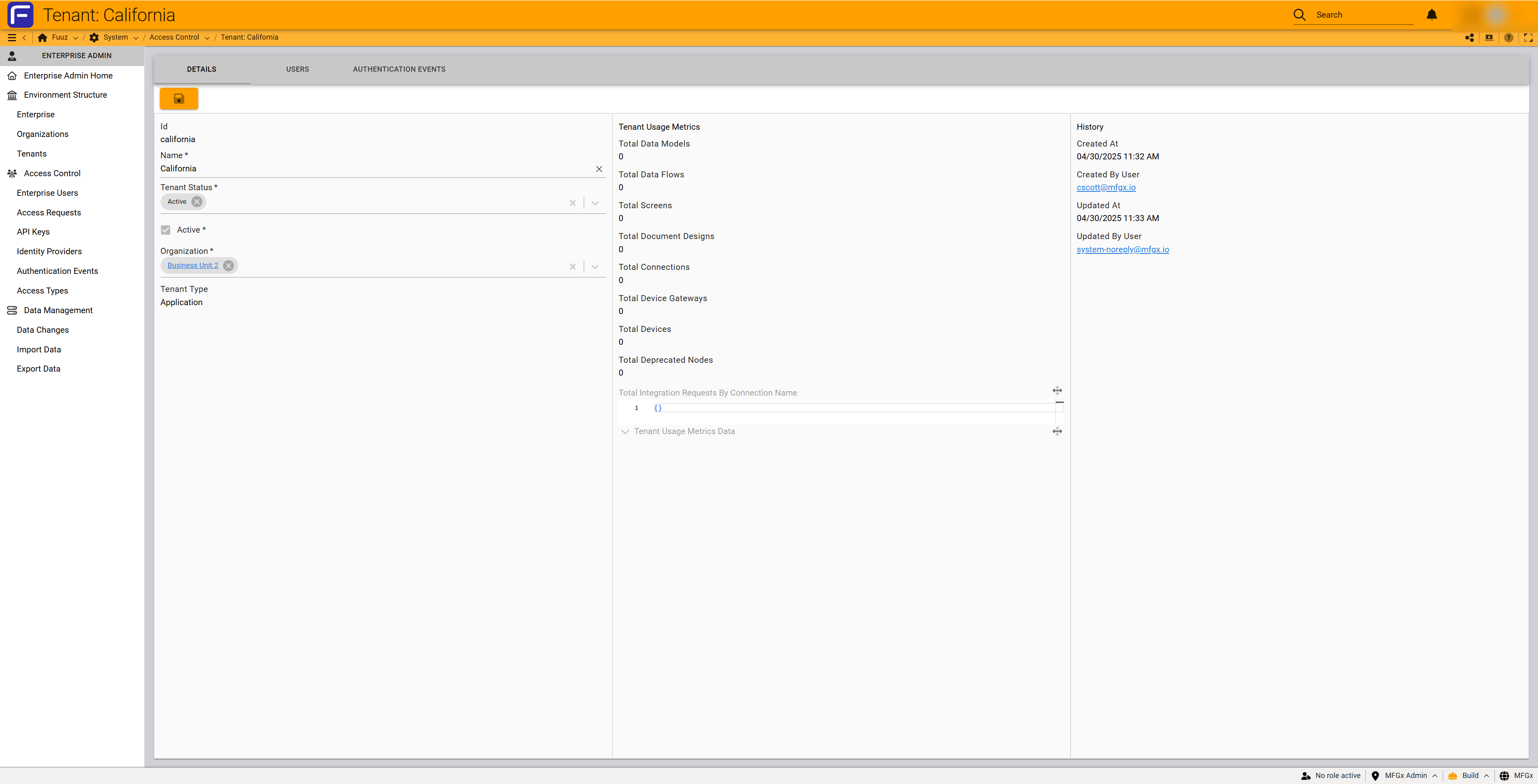Click the icon left of the help icon
The image size is (1538, 784).
(1489, 38)
